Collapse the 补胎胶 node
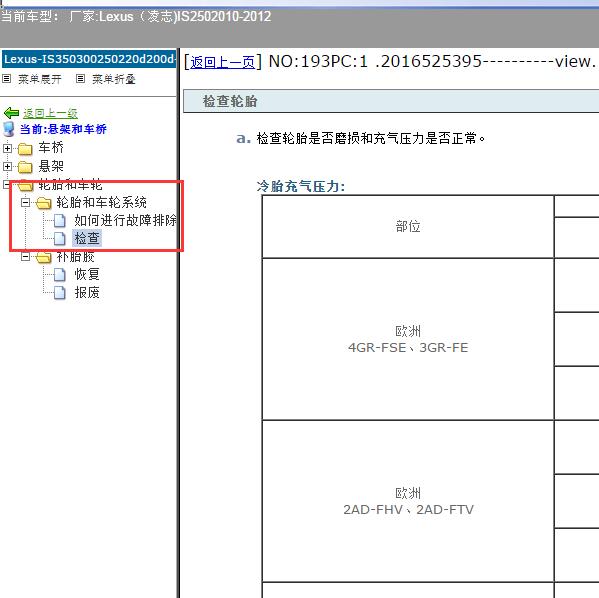This screenshot has width=599, height=598. 26,257
